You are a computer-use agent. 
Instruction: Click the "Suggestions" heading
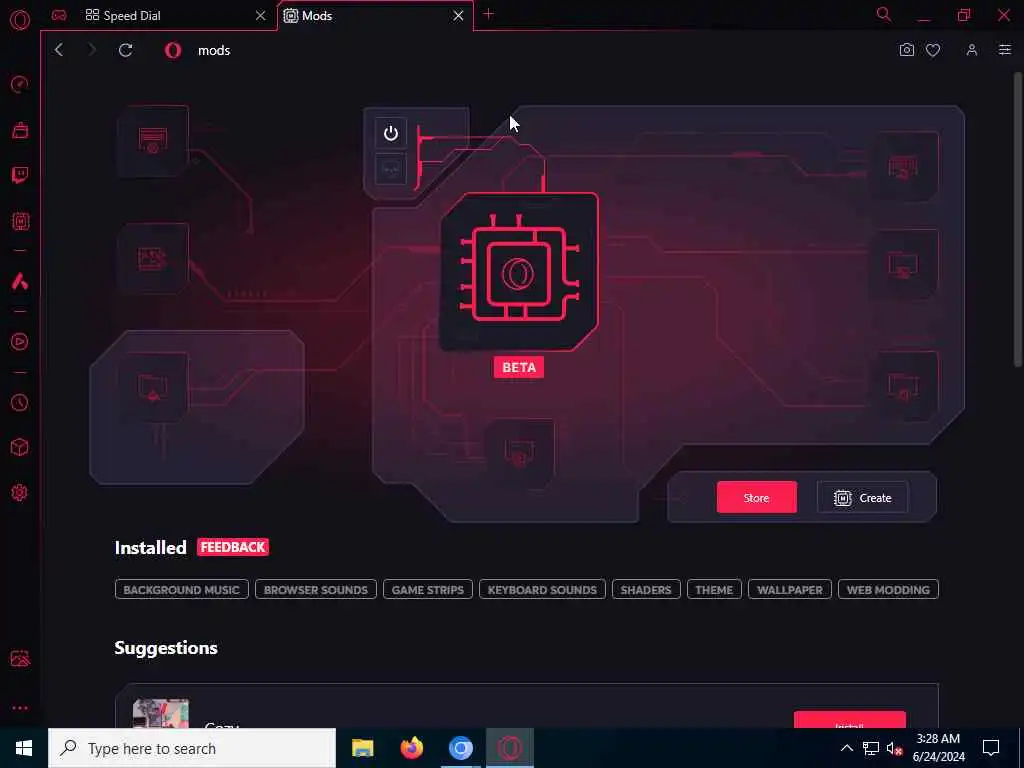coord(166,648)
